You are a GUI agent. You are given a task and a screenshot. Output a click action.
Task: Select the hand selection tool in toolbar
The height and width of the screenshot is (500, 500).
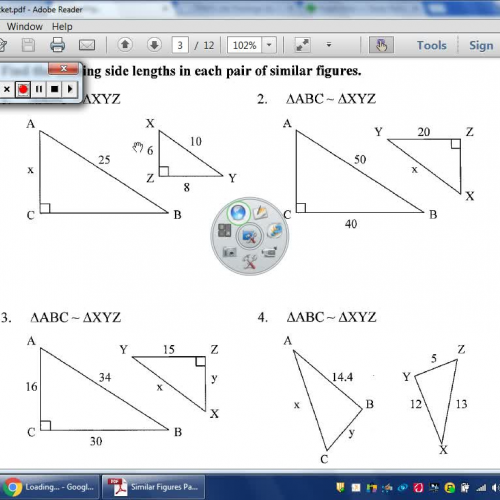pyautogui.click(x=381, y=45)
